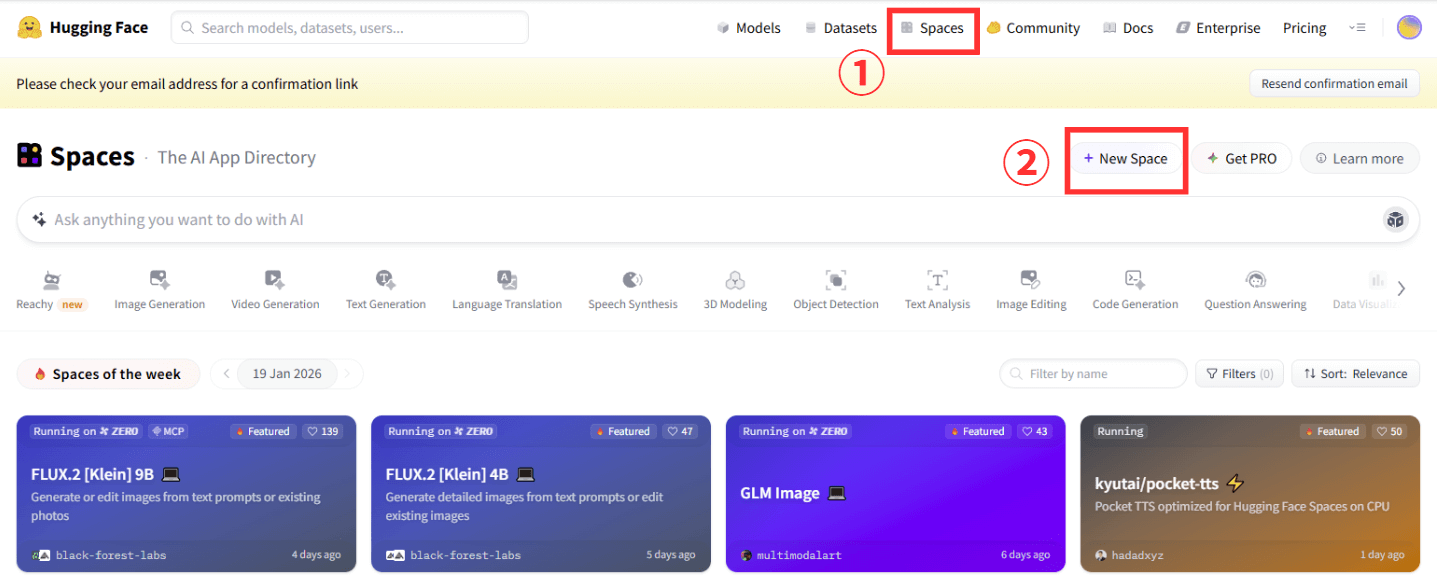Choose the 3D Modeling category icon

tap(735, 281)
